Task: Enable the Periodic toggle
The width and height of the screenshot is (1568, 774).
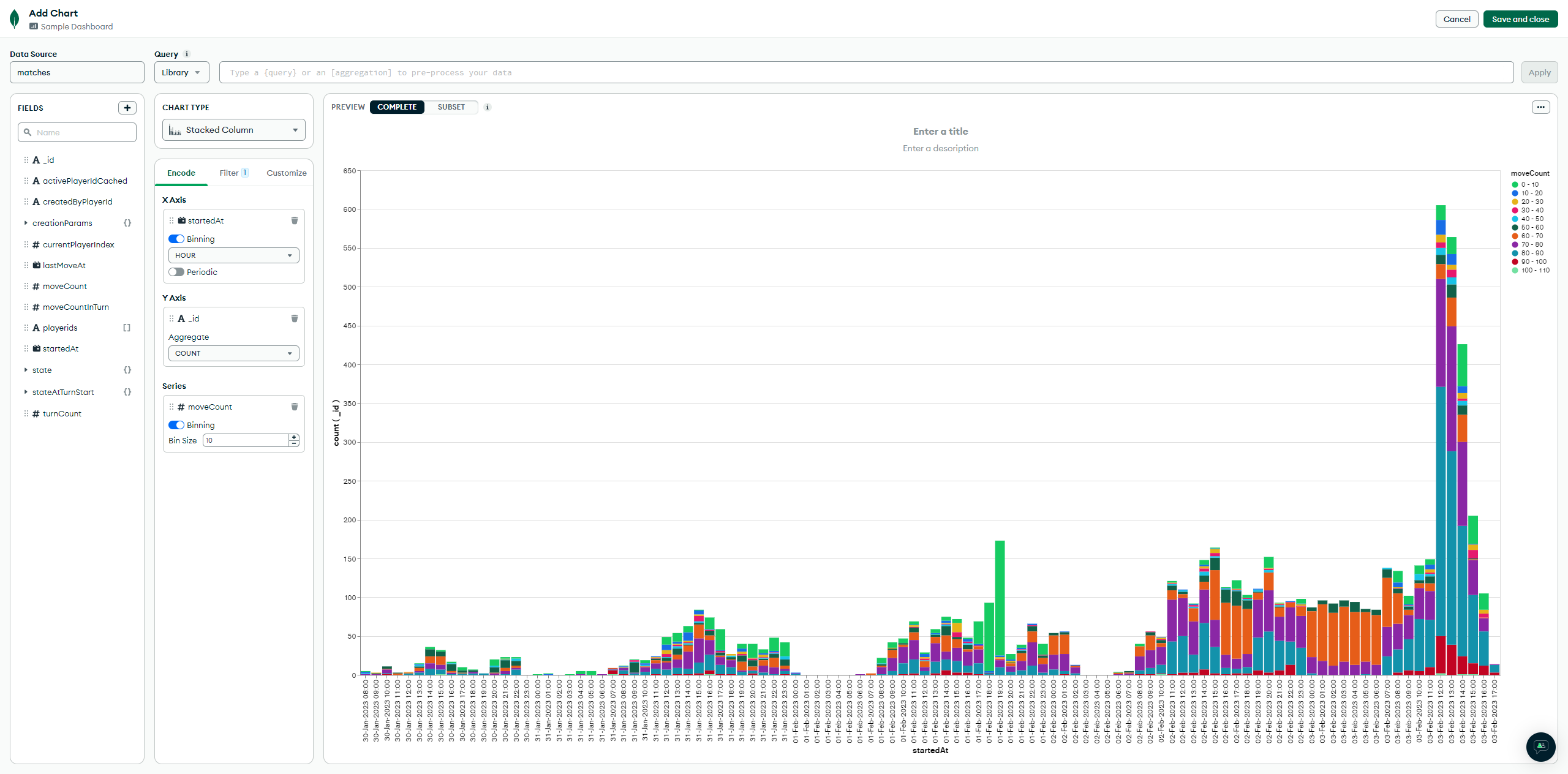Action: 176,272
